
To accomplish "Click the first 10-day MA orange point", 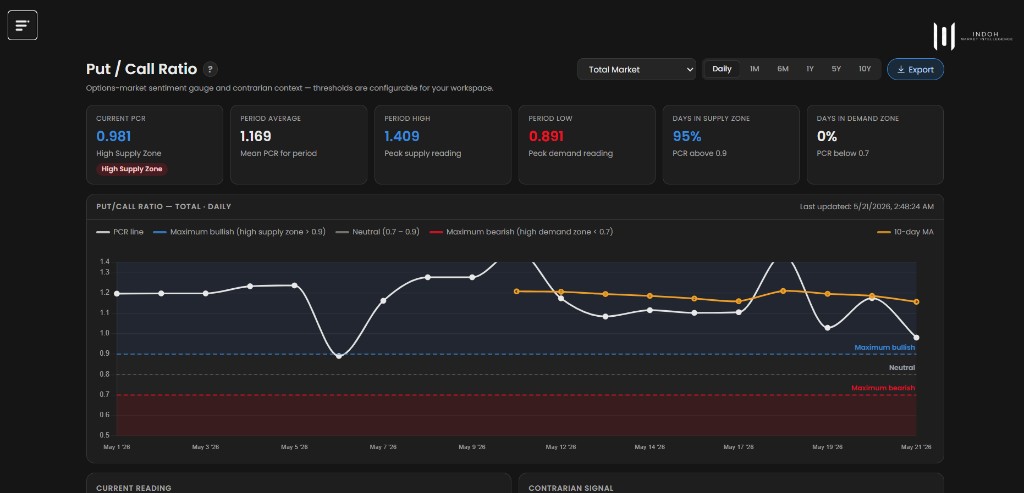I will (517, 291).
